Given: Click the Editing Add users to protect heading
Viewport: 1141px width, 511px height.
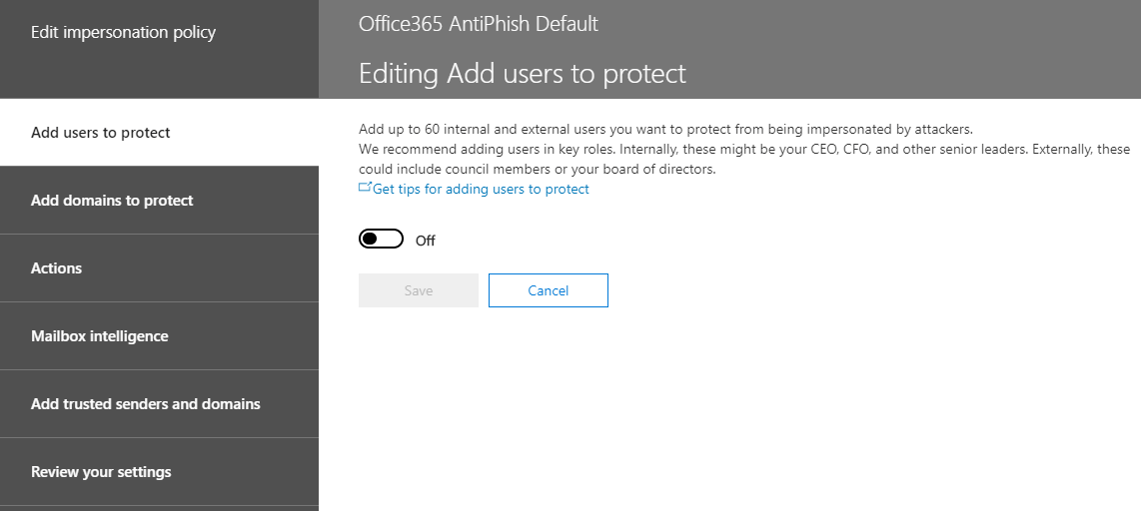Looking at the screenshot, I should (522, 74).
